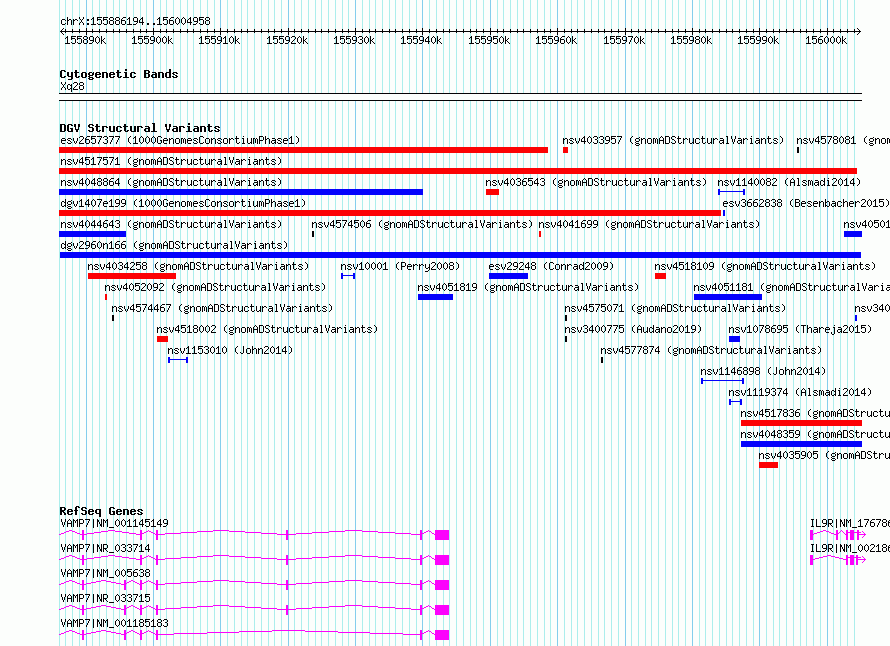Click nsv1146898 (John2014) variant label

tap(763, 371)
